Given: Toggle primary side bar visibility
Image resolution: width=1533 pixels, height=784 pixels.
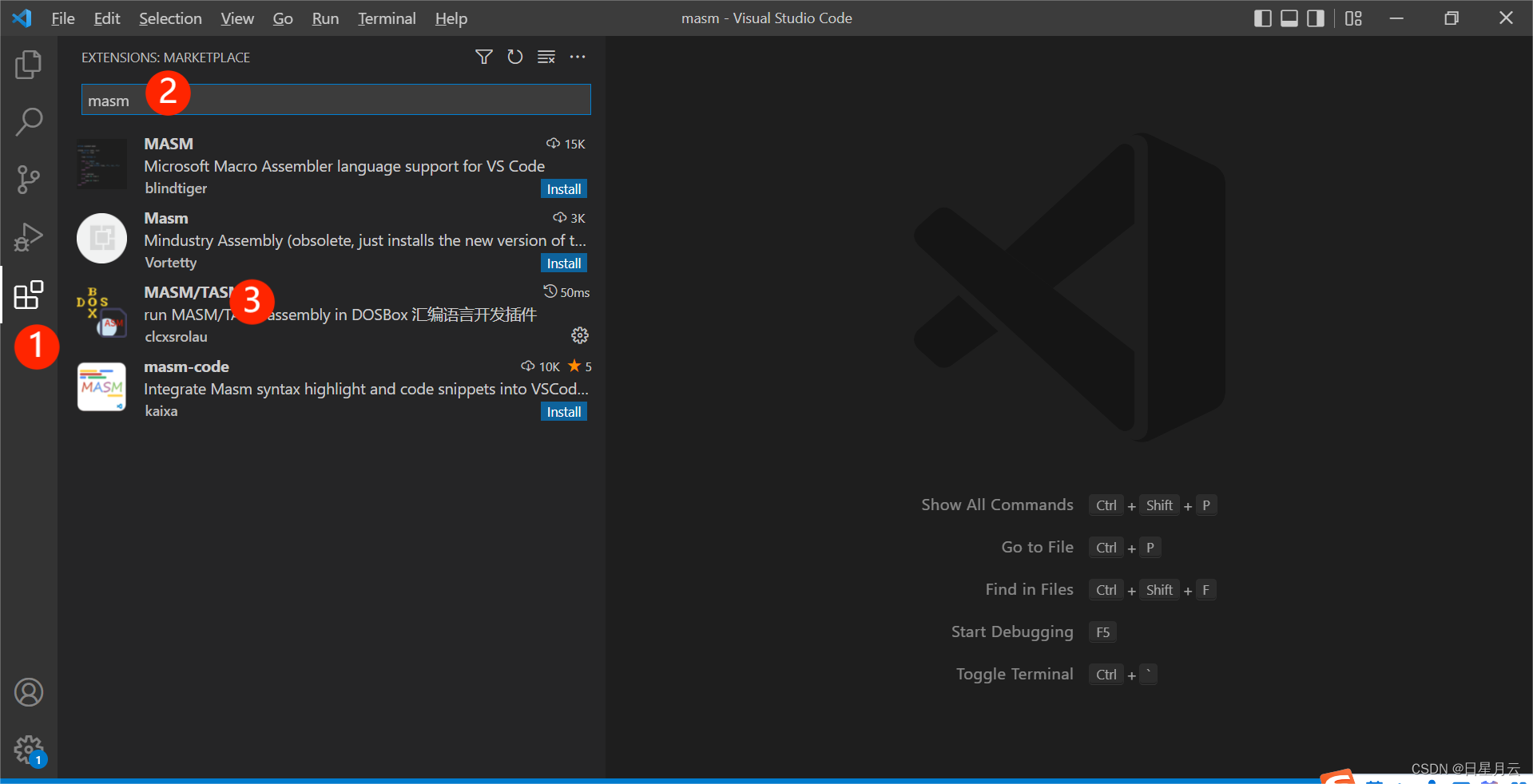Looking at the screenshot, I should click(1263, 18).
